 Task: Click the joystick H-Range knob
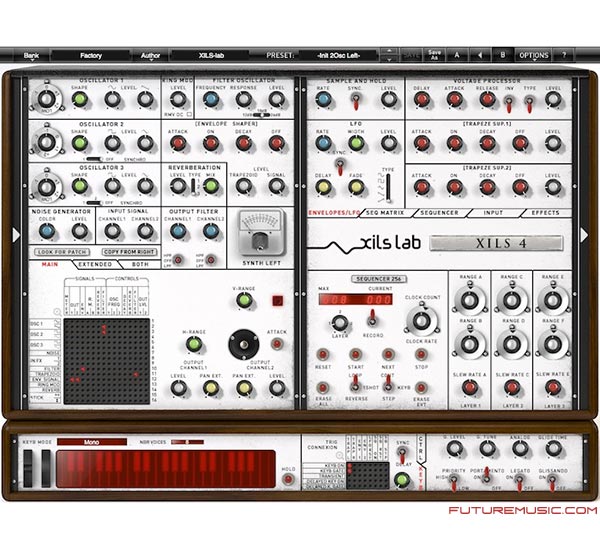click(x=194, y=344)
